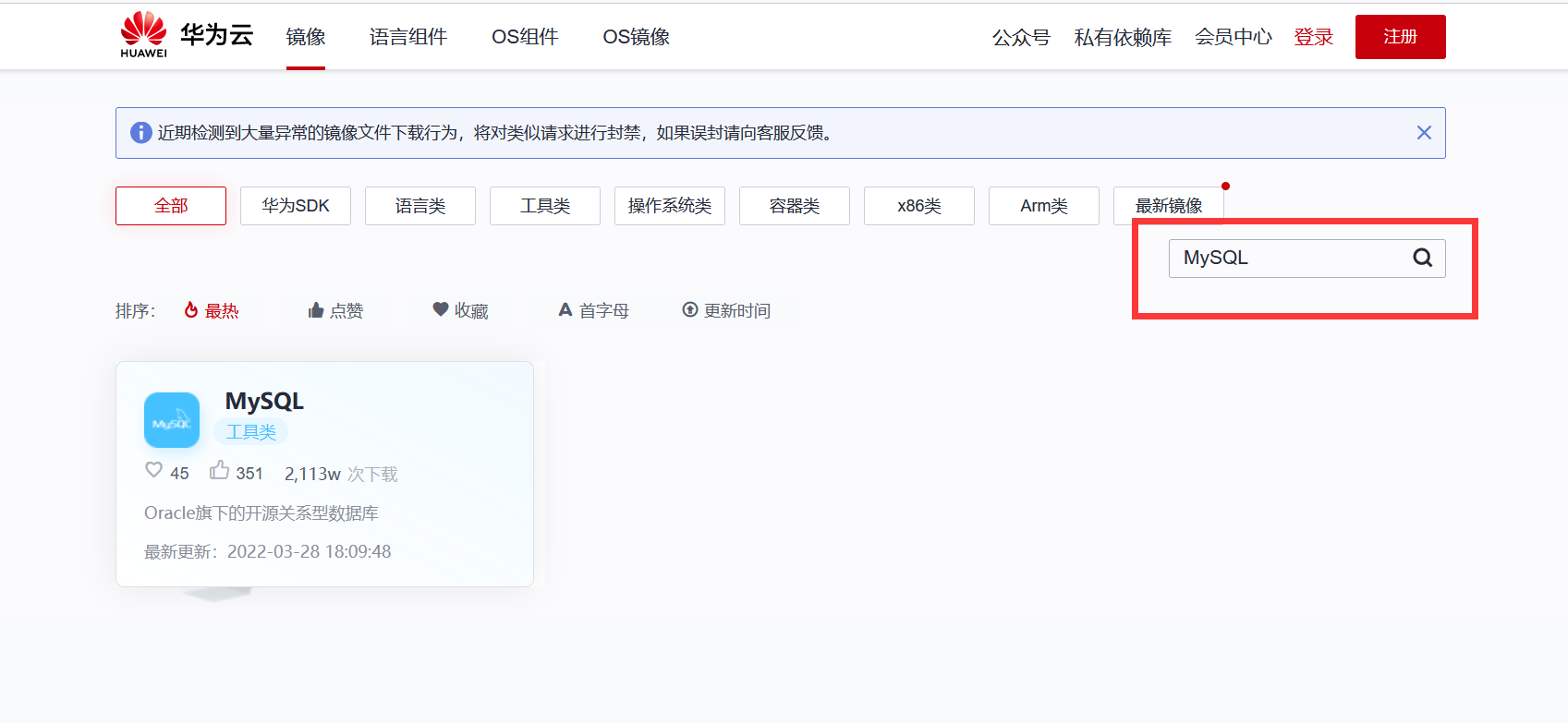Open the 语言组件 navigation tab
1568x723 pixels.
(x=408, y=37)
